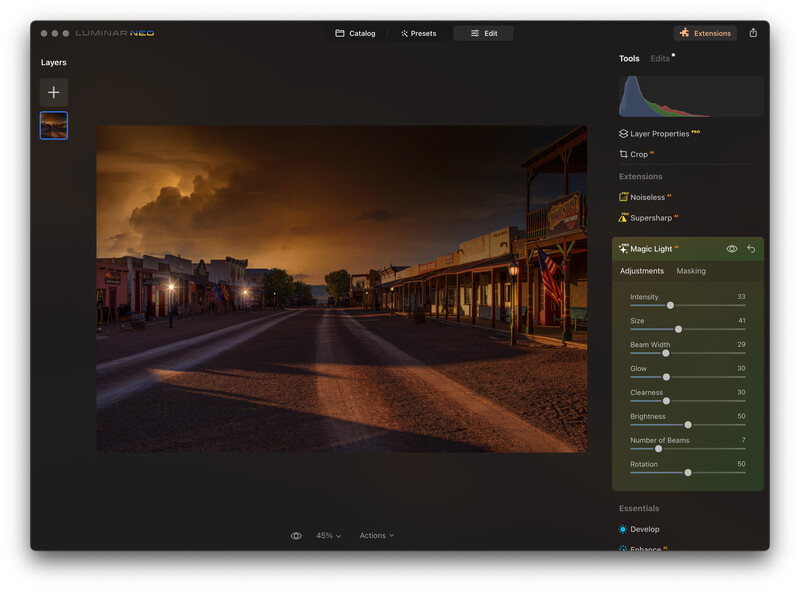Click the Presets sparkle icon

pyautogui.click(x=404, y=33)
